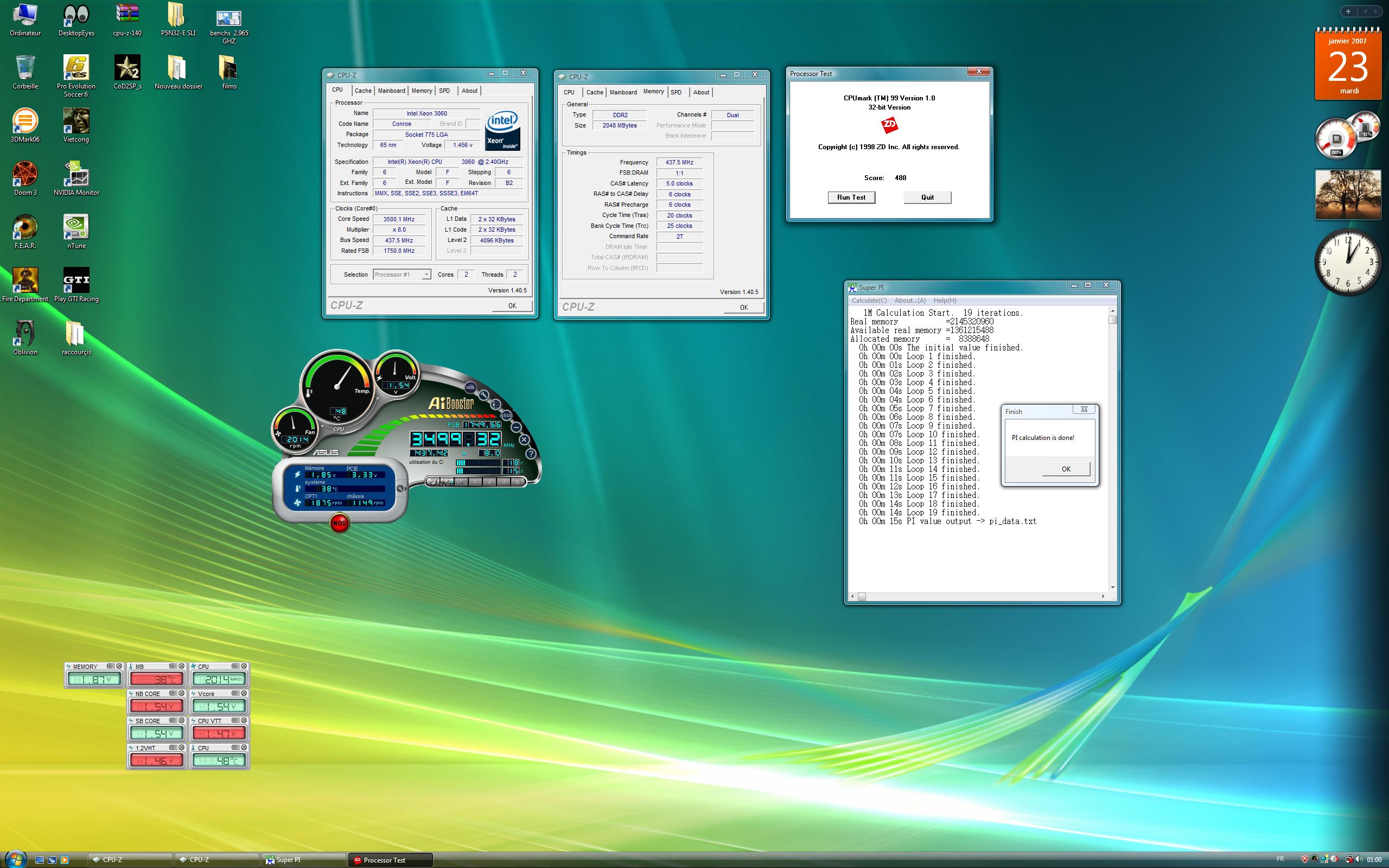Click the sidebar slideshow photo thumbnail
The width and height of the screenshot is (1389, 868).
coord(1347,195)
